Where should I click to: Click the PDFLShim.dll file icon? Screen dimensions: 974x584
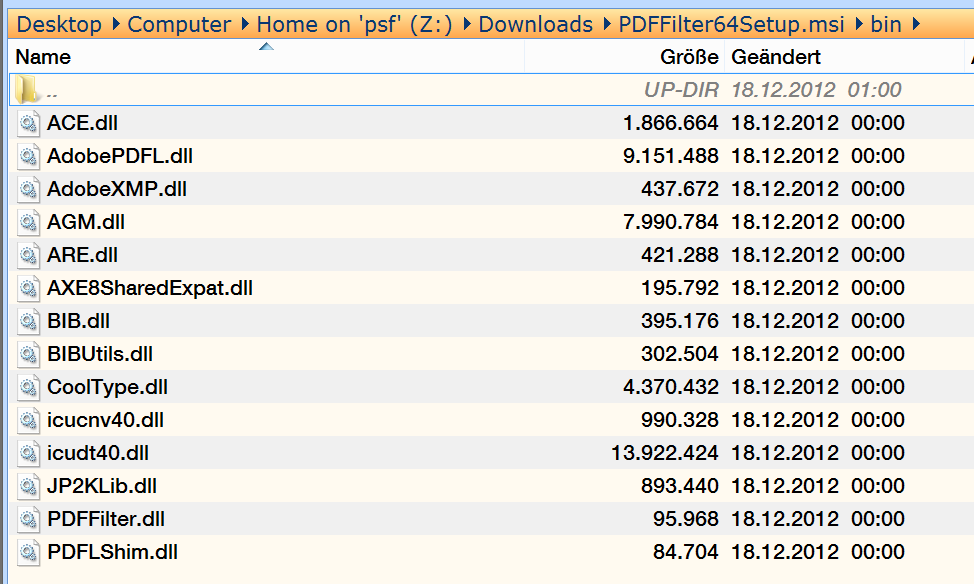pos(28,552)
